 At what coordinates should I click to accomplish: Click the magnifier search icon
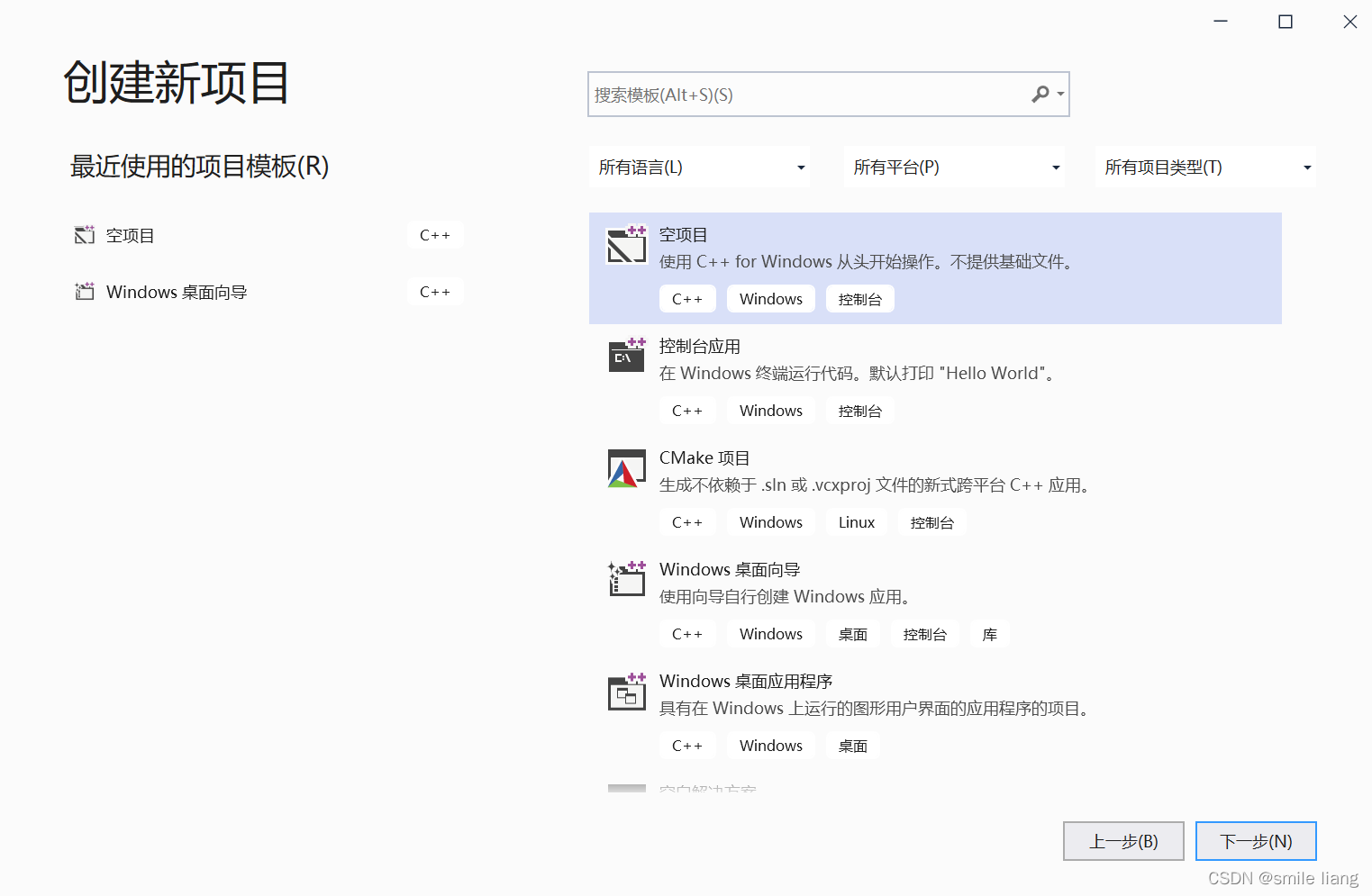pos(1041,94)
